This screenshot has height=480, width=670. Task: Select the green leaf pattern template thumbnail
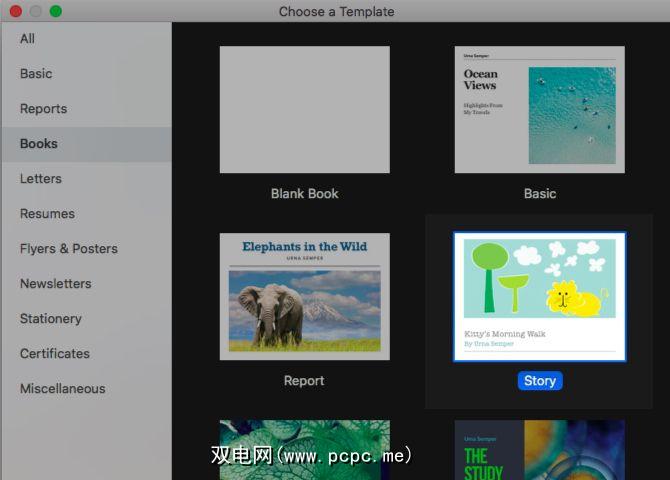click(305, 450)
